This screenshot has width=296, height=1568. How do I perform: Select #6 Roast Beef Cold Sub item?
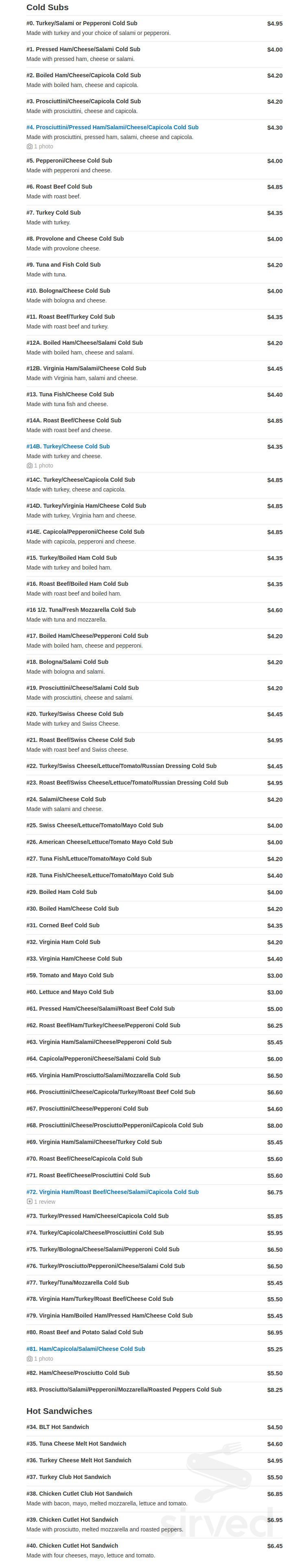coord(59,187)
